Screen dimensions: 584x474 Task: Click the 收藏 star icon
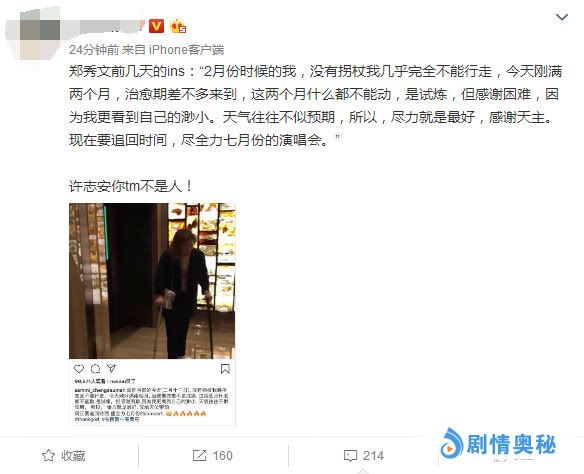click(x=48, y=455)
